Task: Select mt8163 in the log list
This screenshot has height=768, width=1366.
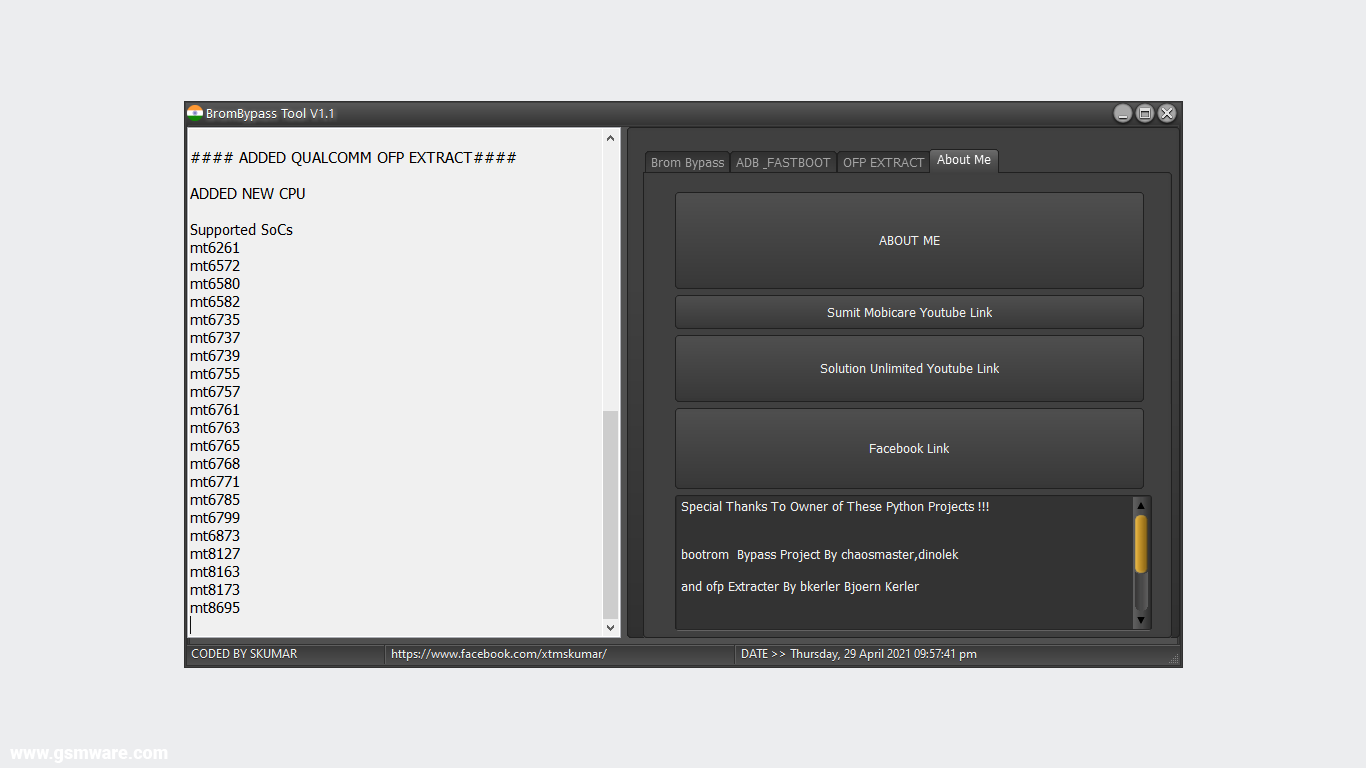Action: click(x=215, y=572)
